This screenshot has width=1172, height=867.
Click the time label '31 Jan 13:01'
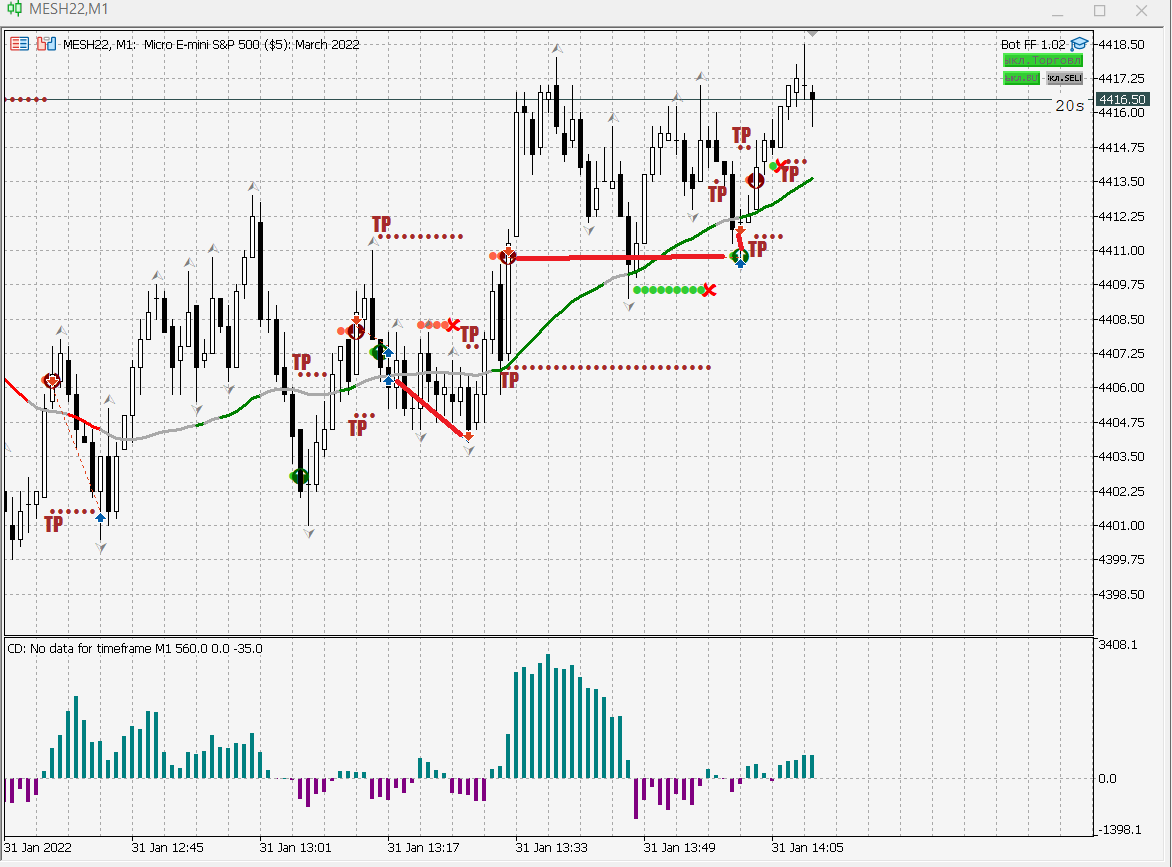pyautogui.click(x=295, y=848)
